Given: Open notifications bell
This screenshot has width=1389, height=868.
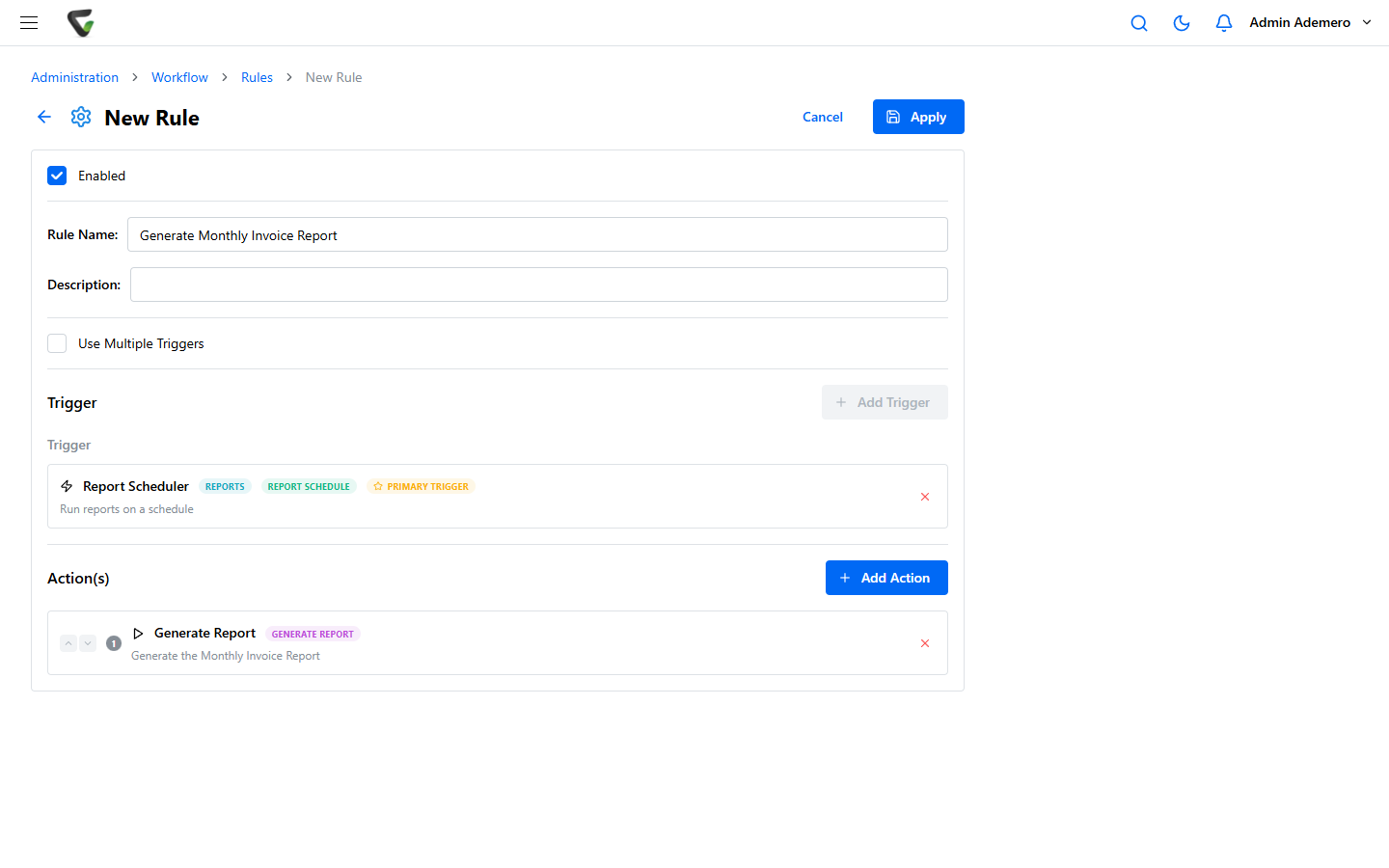Looking at the screenshot, I should [x=1224, y=23].
